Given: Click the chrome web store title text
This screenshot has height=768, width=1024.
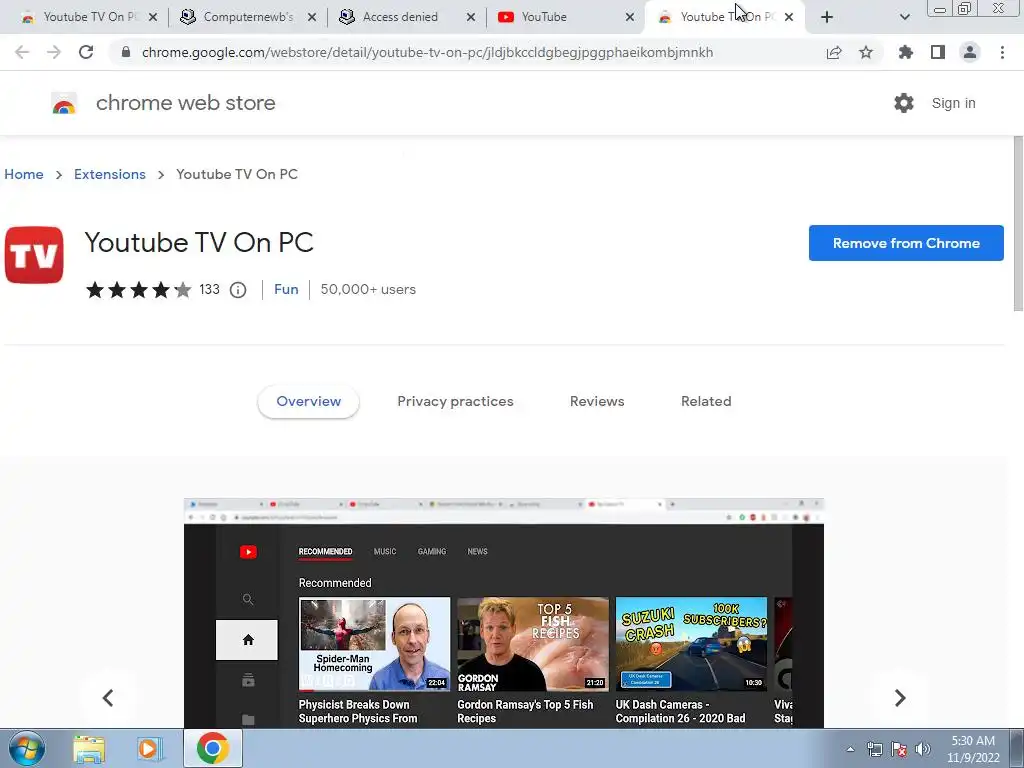Looking at the screenshot, I should [185, 103].
